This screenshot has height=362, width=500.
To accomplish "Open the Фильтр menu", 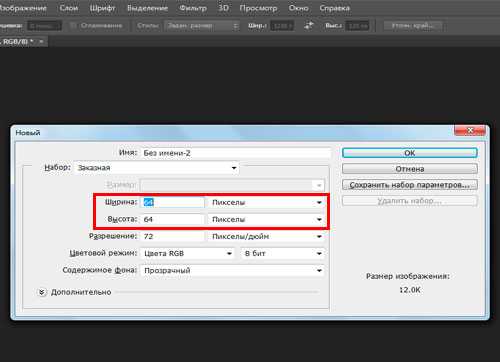I will pos(193,8).
